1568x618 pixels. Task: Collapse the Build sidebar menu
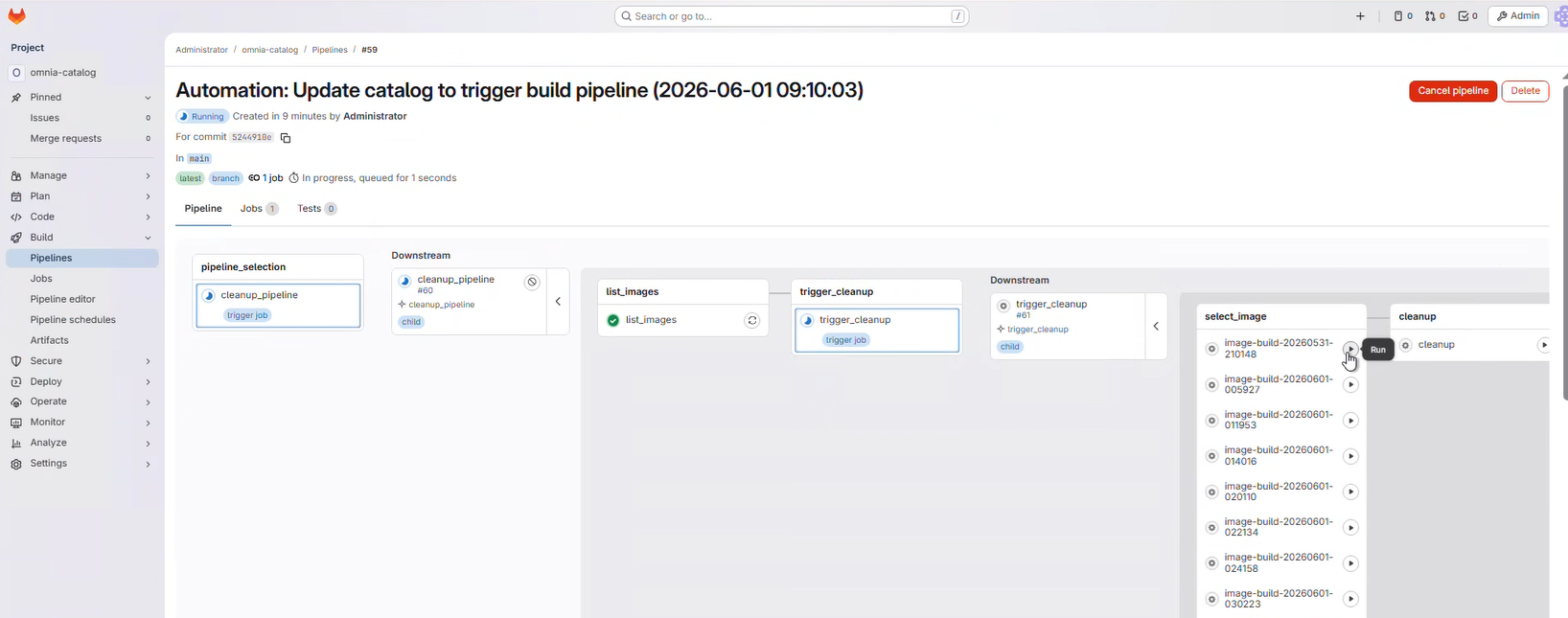[148, 238]
